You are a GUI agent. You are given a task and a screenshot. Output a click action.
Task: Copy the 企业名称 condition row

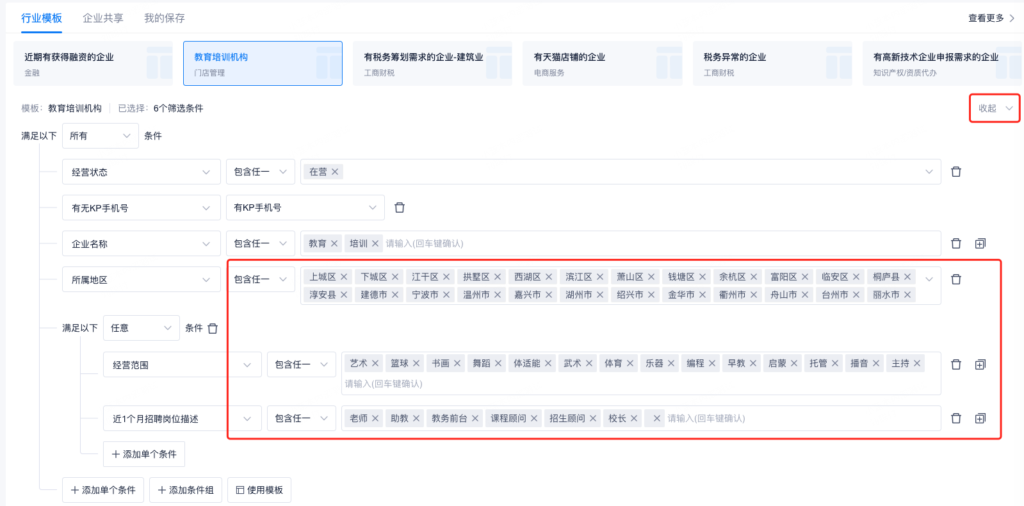(980, 243)
